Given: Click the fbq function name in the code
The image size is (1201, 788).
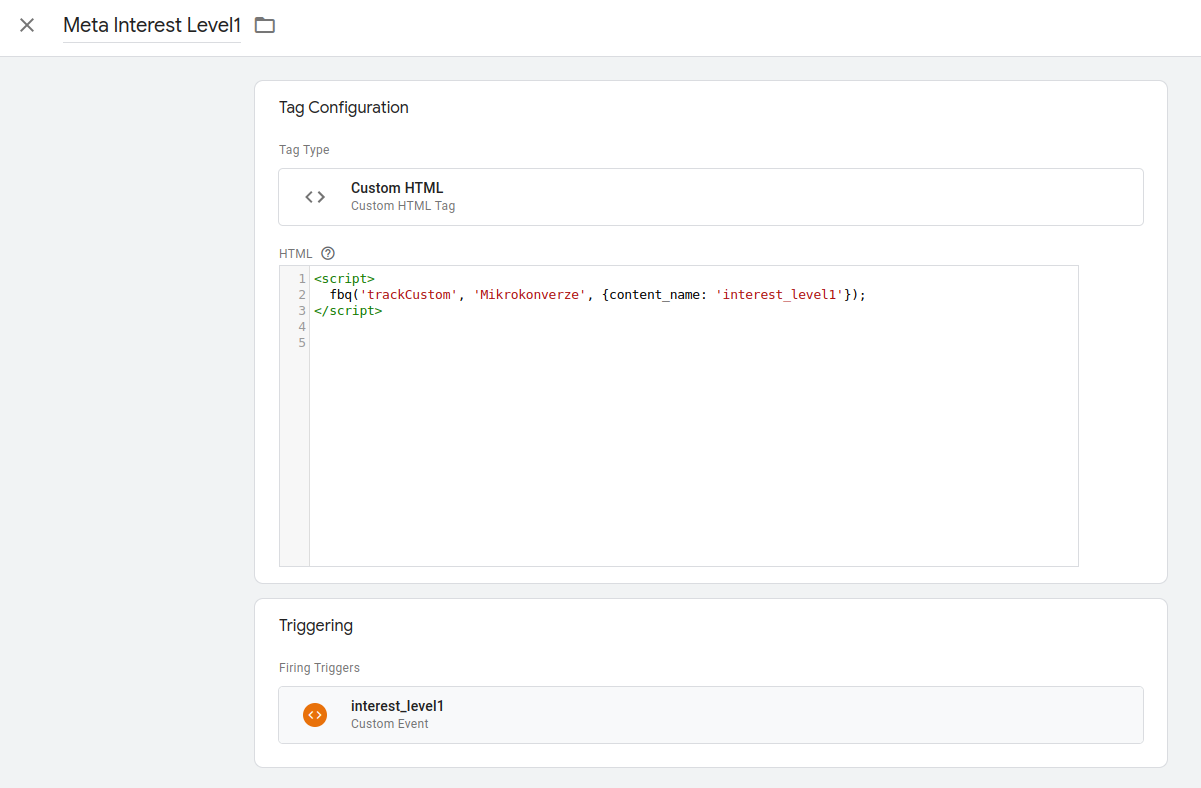Looking at the screenshot, I should [341, 295].
